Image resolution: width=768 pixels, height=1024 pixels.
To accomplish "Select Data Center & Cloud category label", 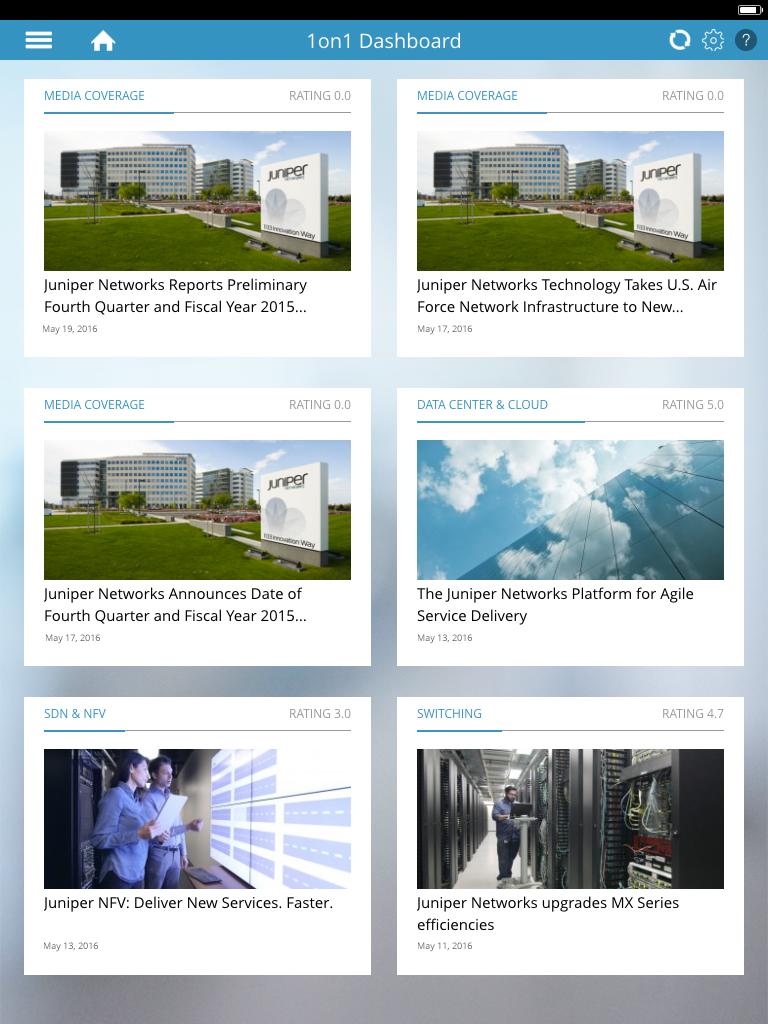I will [482, 404].
